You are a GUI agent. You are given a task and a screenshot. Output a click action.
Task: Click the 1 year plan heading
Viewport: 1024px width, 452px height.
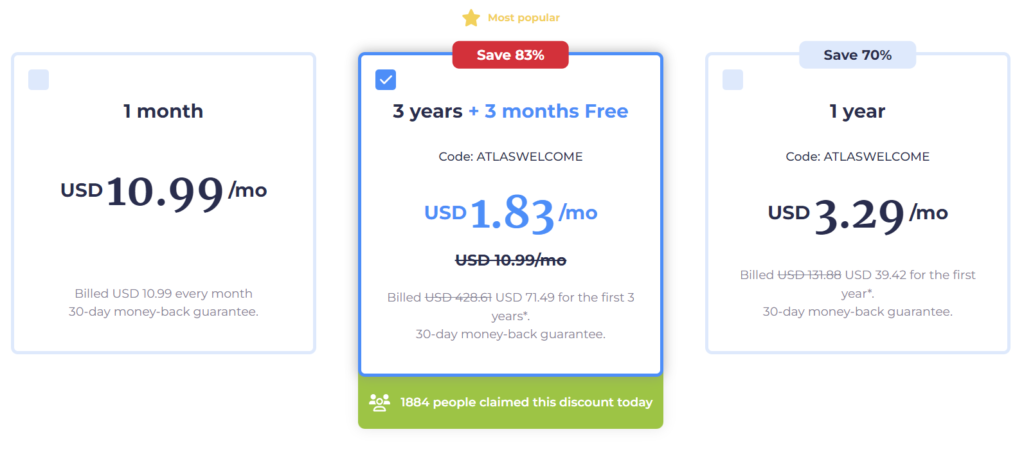(857, 111)
